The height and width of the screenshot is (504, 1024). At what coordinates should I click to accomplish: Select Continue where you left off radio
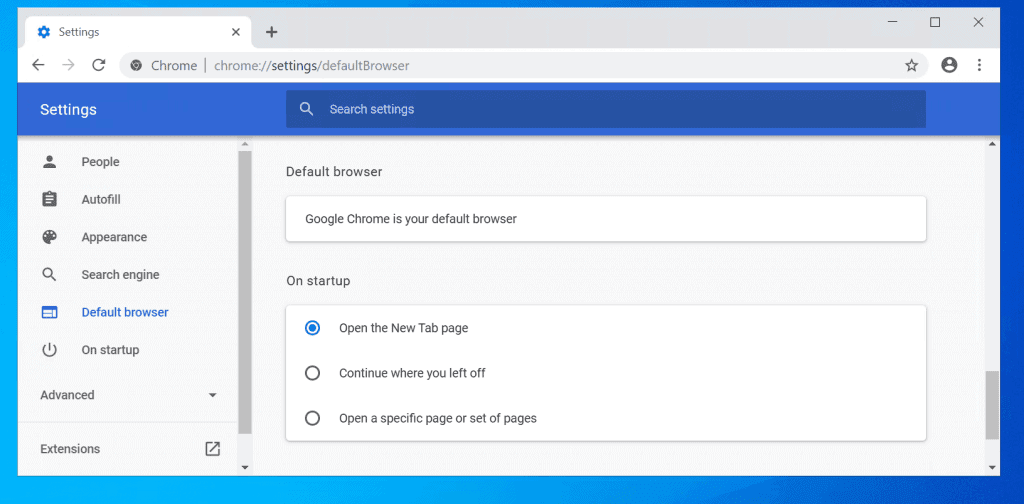(x=312, y=373)
